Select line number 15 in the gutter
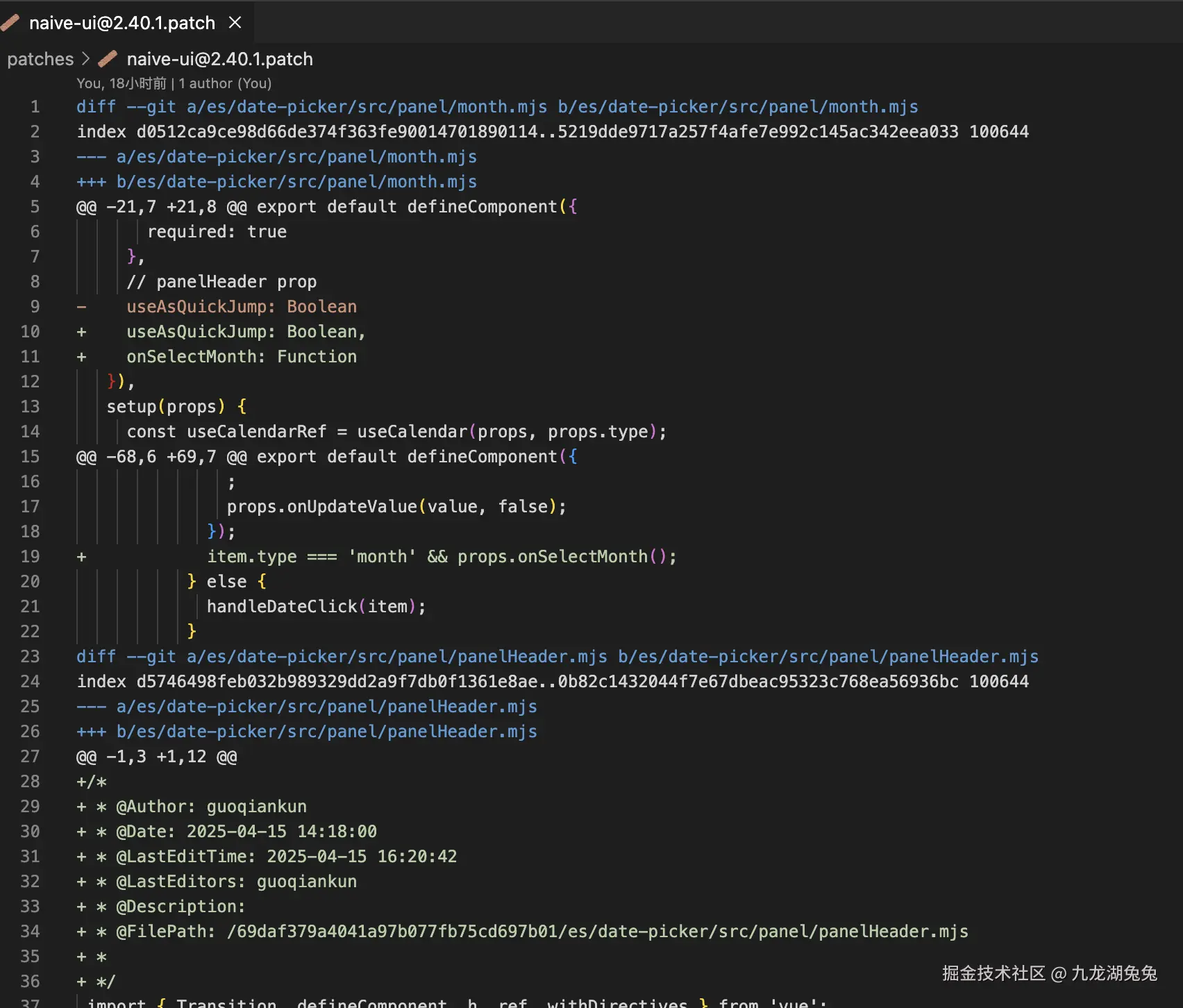The image size is (1183, 1008). point(31,456)
